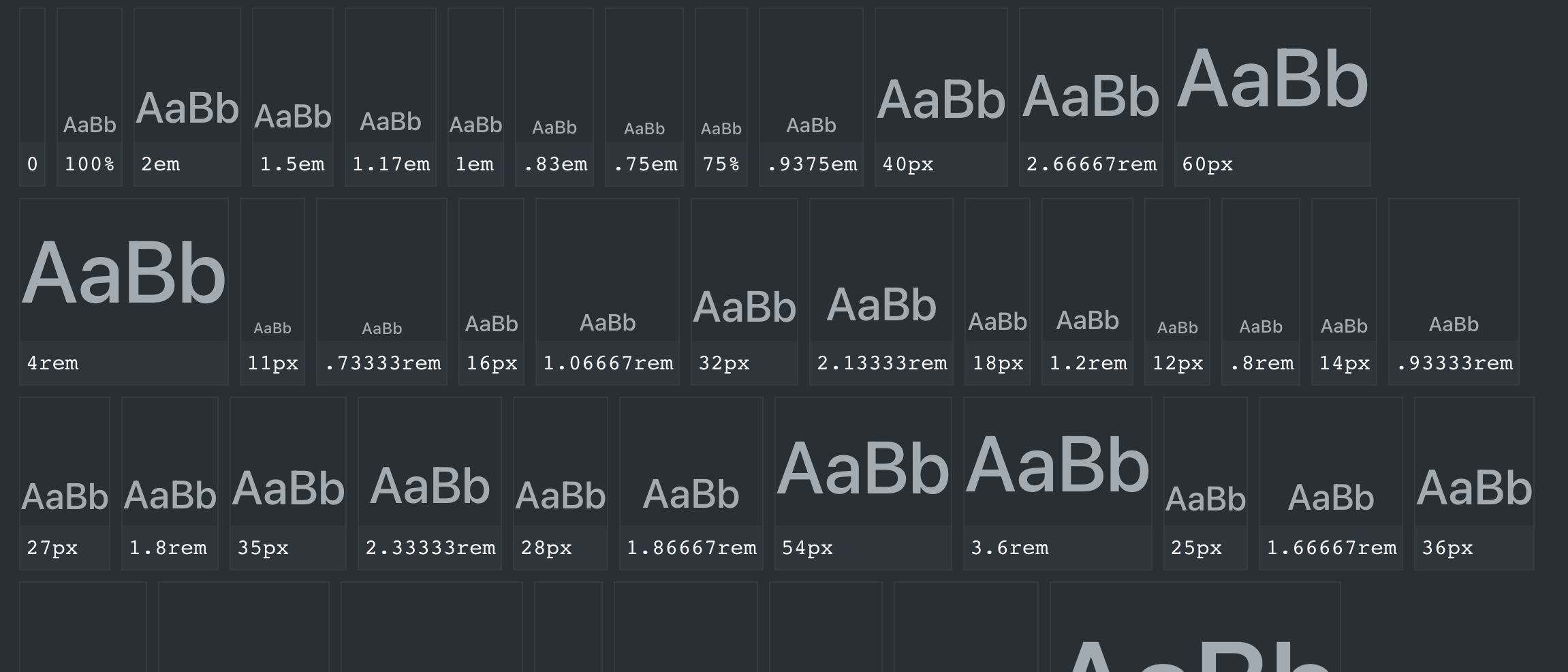
Task: Click the 2.66667rem font sample
Action: 1091,97
